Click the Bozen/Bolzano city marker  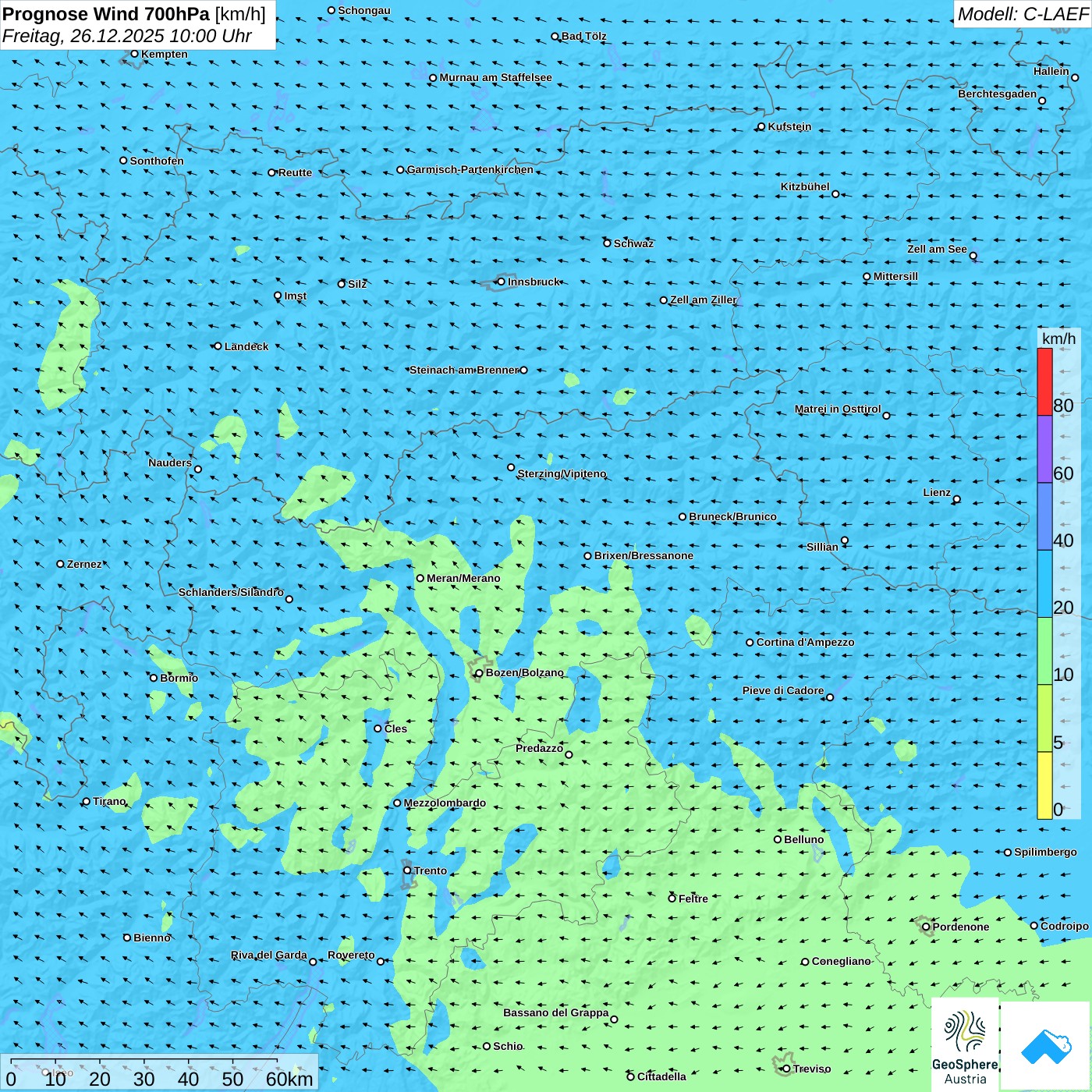479,673
